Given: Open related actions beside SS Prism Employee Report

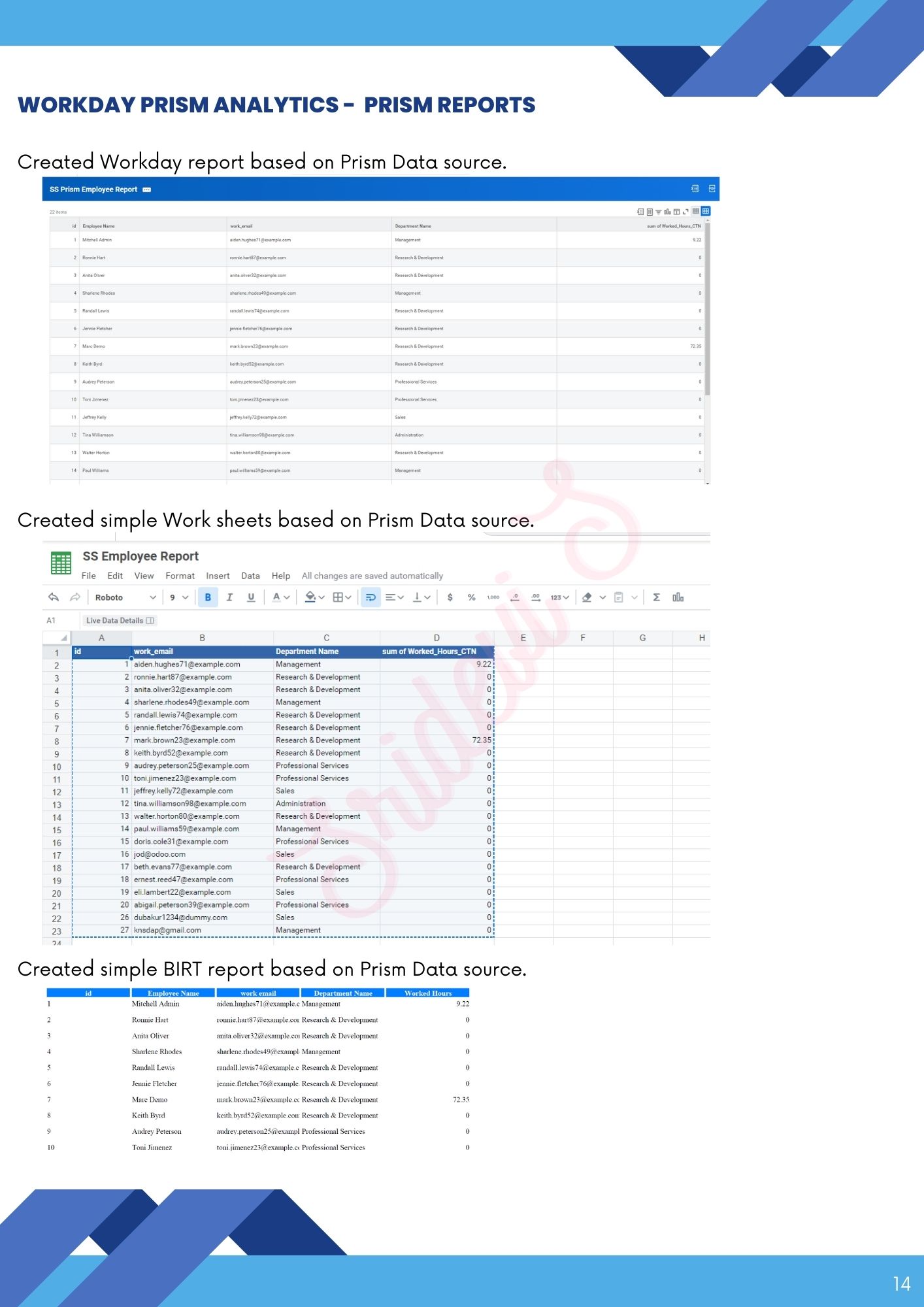Looking at the screenshot, I should [146, 190].
